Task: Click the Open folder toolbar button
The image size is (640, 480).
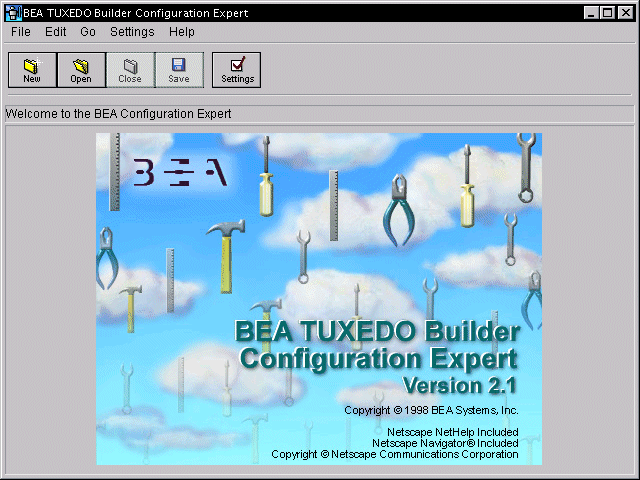Action: click(81, 70)
